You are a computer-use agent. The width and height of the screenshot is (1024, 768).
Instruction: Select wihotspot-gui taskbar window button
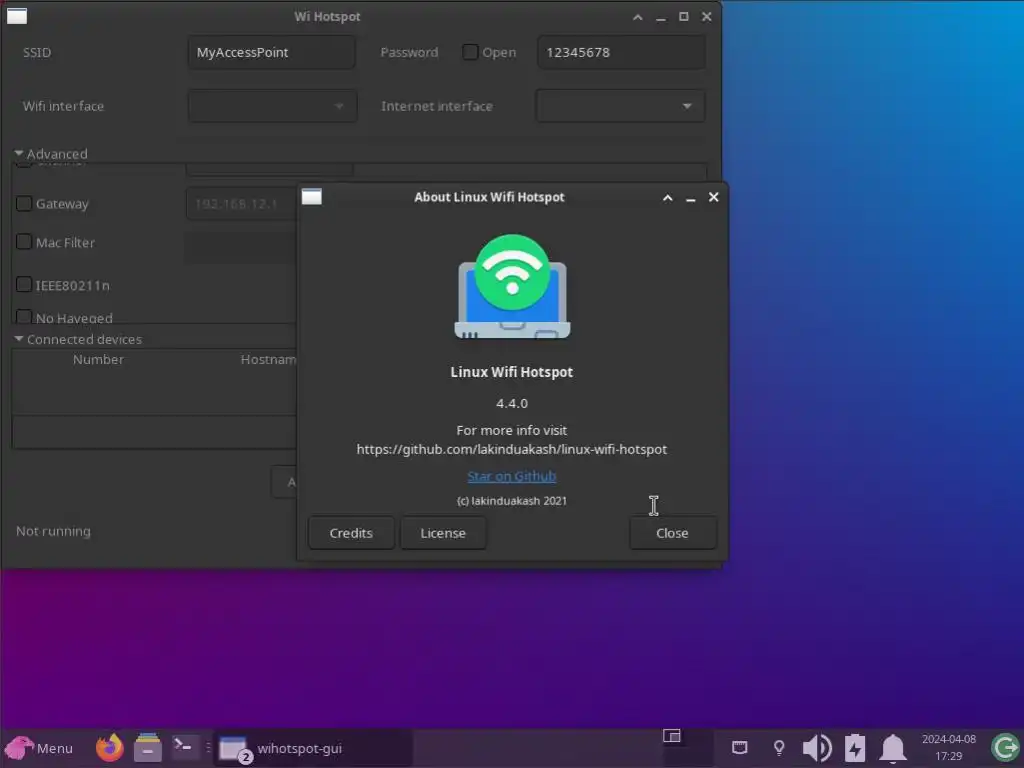pos(313,748)
